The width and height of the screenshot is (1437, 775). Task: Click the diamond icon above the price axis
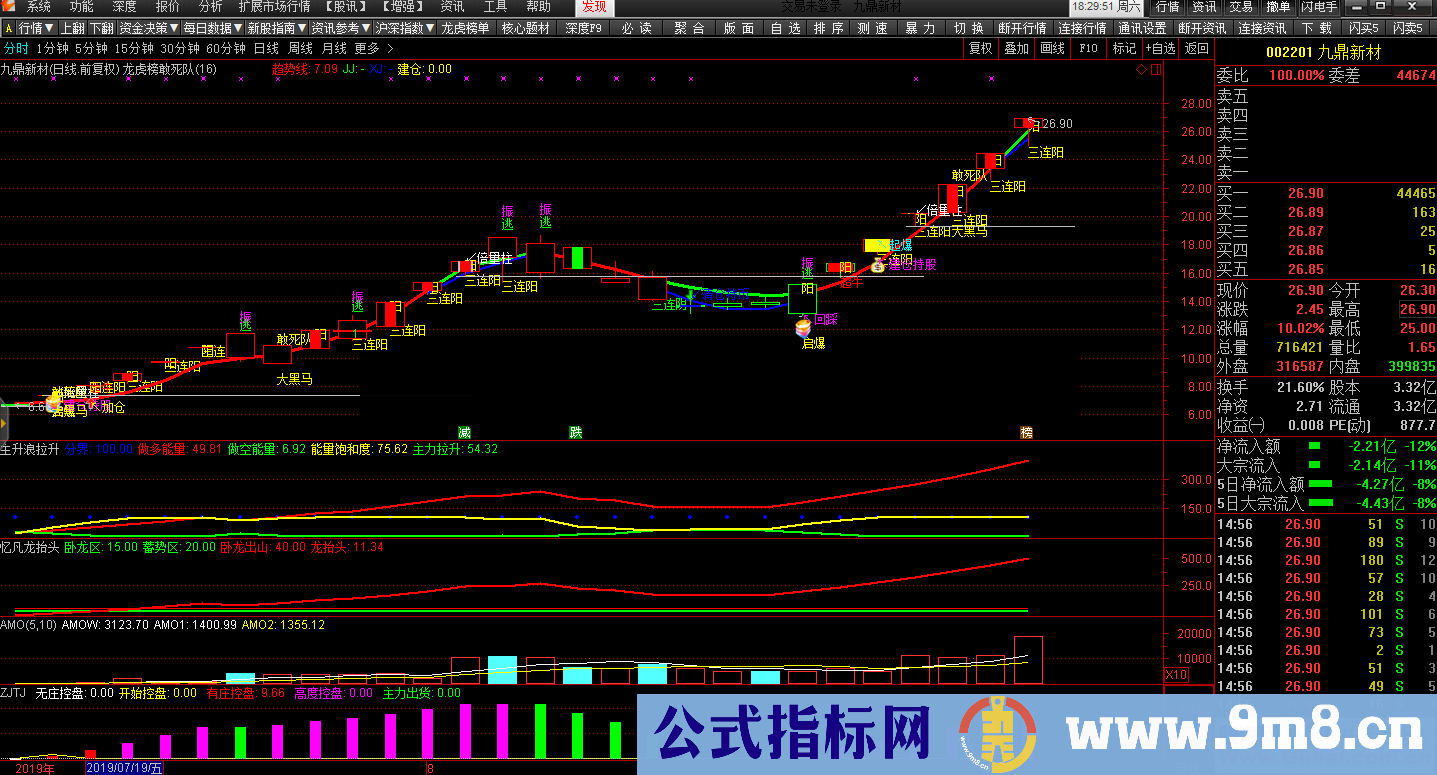point(1141,69)
